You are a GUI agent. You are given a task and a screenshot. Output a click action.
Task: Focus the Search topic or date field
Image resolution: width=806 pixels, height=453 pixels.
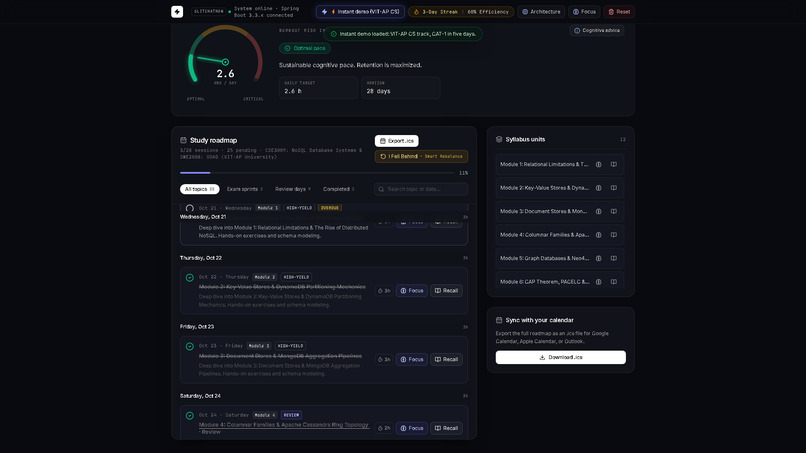coord(421,189)
